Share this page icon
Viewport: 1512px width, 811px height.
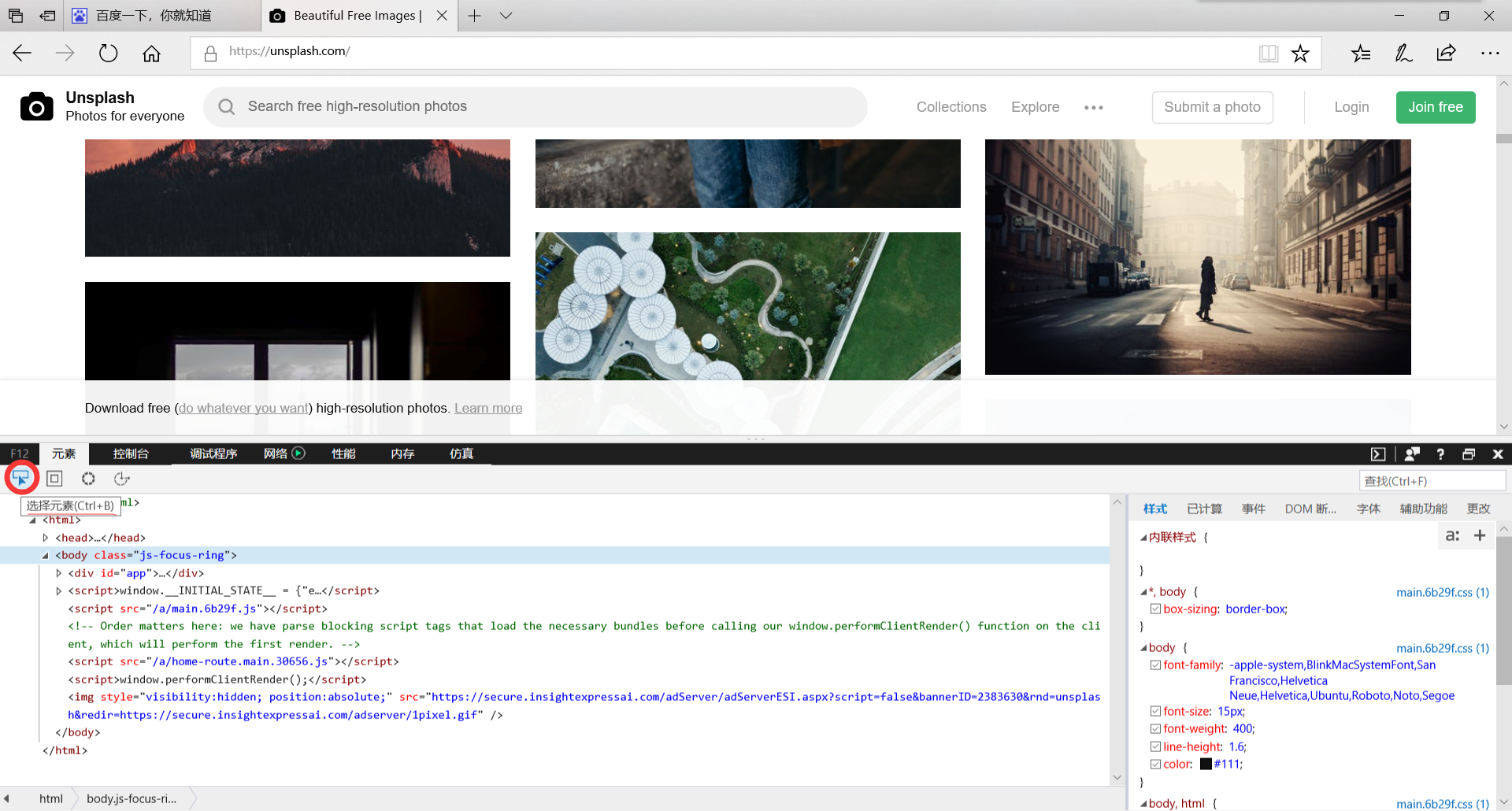(x=1446, y=53)
